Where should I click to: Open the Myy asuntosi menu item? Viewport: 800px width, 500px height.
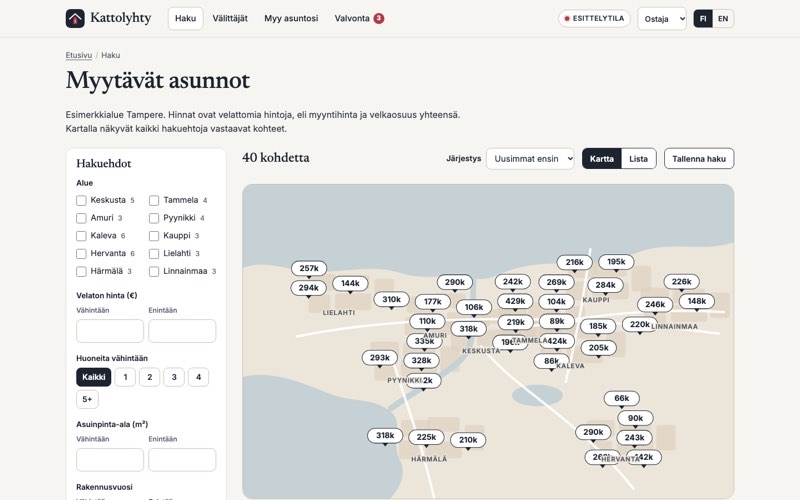291,18
